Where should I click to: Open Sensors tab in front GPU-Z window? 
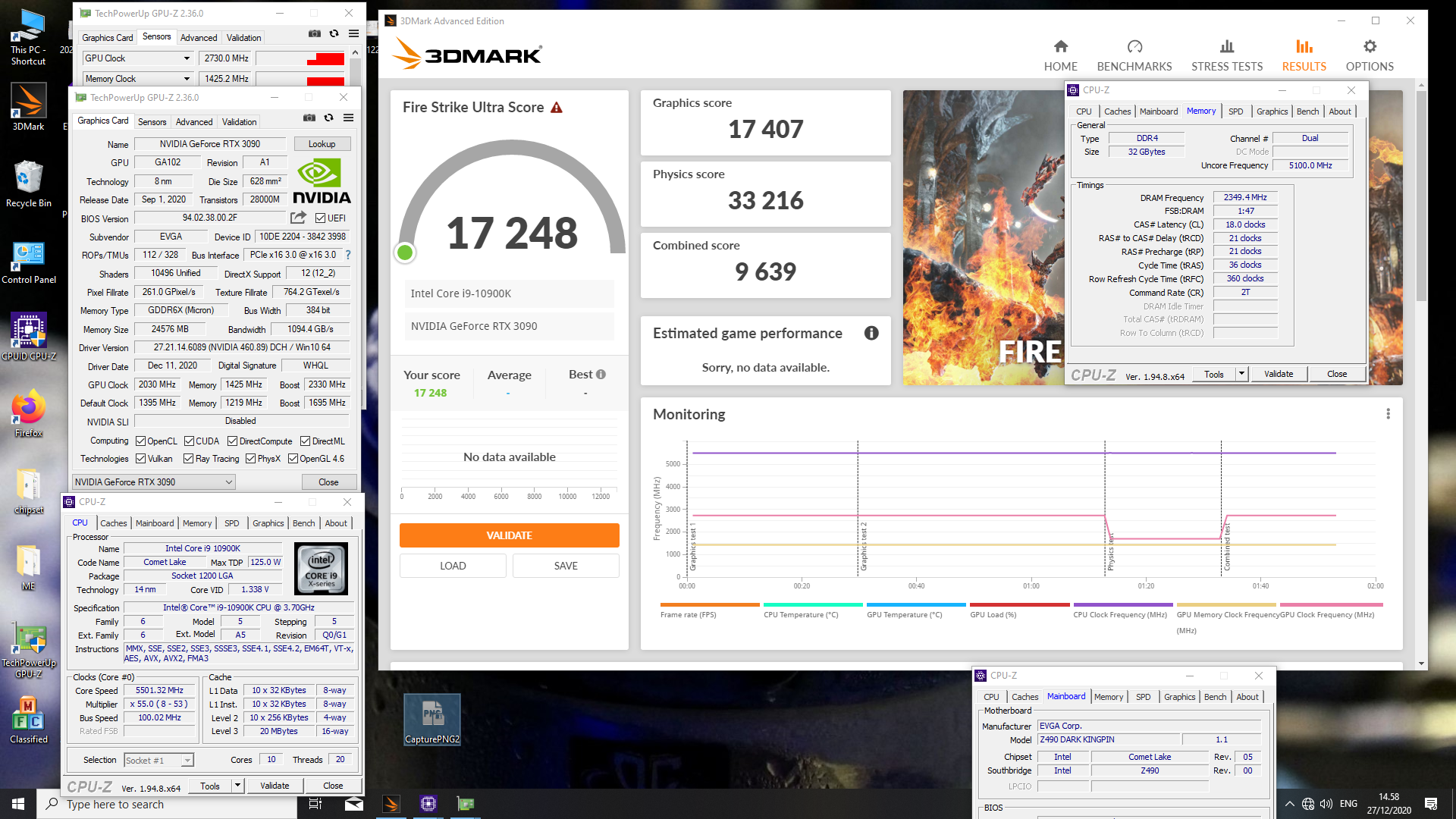tap(152, 122)
